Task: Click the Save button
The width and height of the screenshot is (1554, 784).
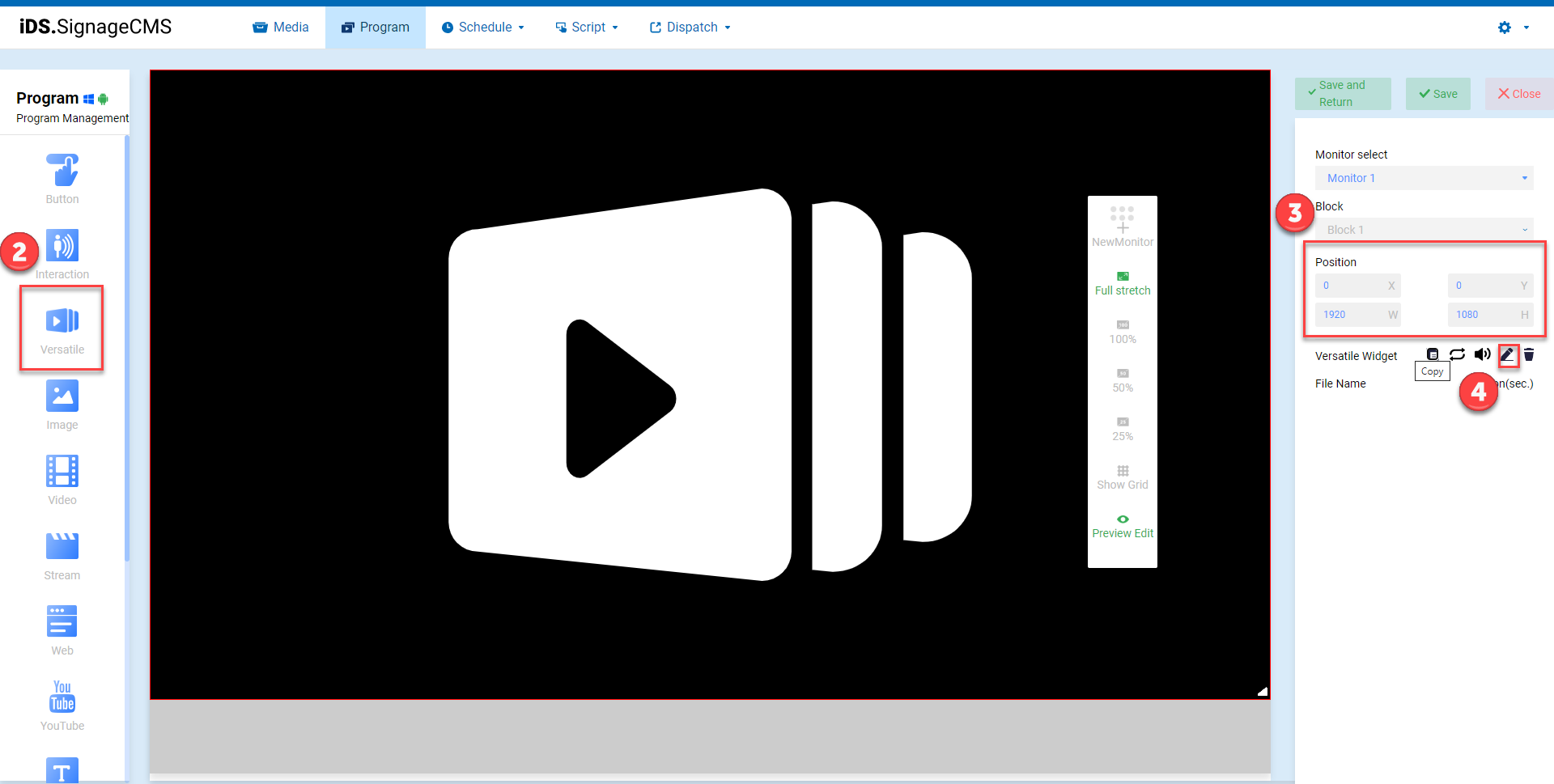Action: coord(1438,94)
